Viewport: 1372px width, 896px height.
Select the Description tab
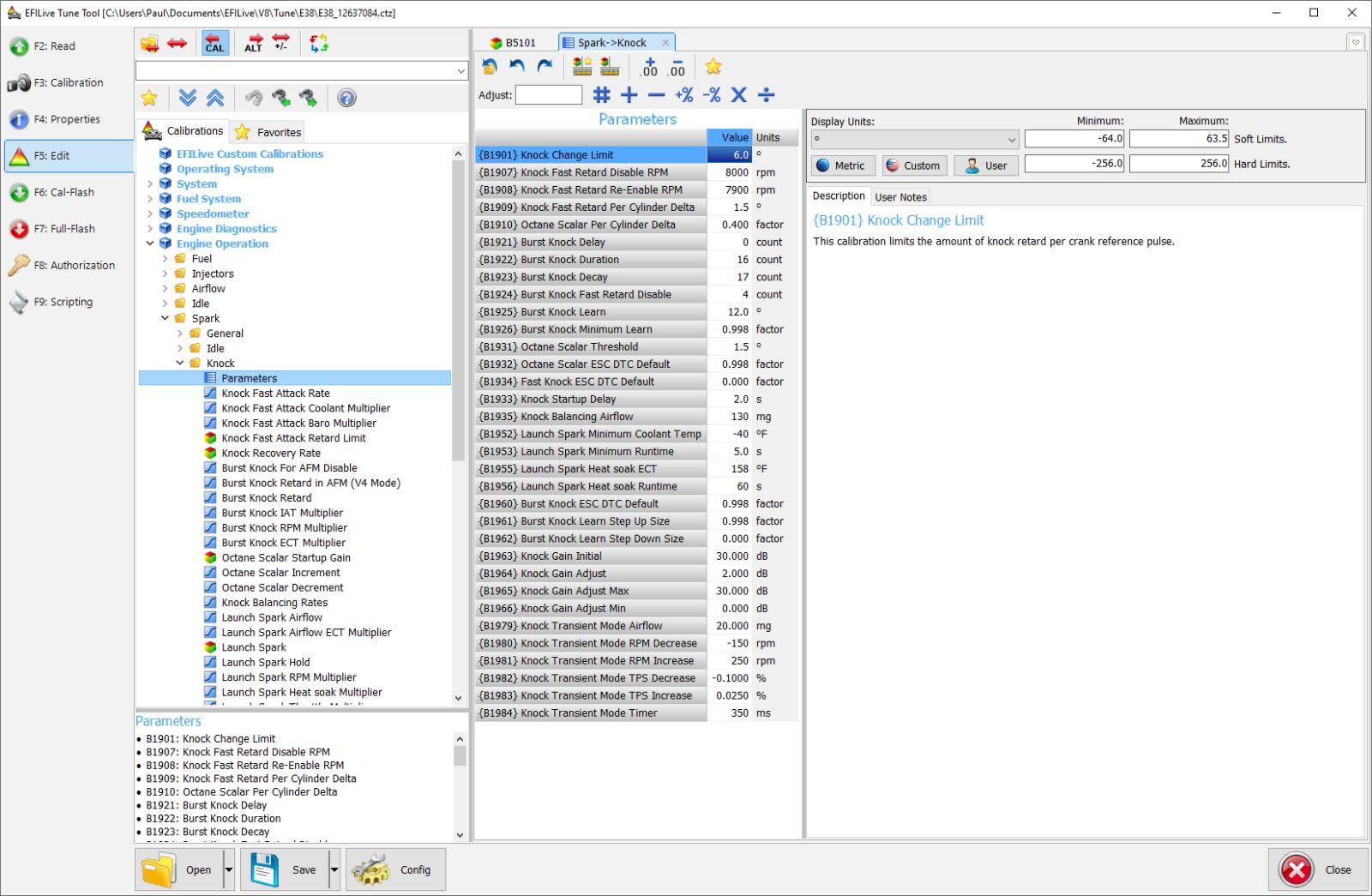[x=839, y=196]
